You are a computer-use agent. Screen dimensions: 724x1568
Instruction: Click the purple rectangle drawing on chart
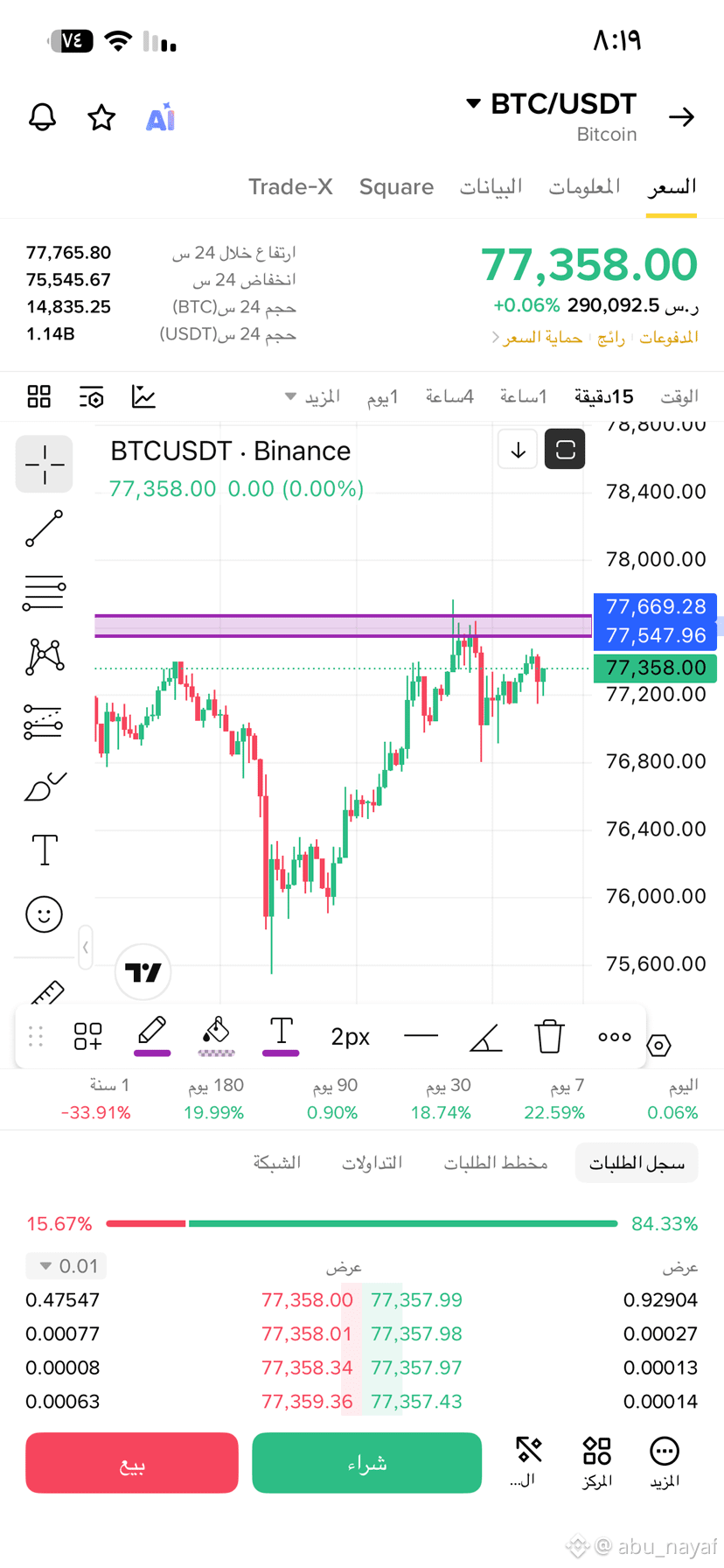point(343,626)
